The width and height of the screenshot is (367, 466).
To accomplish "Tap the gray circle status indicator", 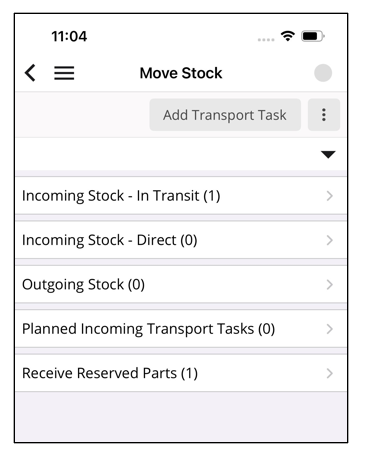I will [x=323, y=73].
